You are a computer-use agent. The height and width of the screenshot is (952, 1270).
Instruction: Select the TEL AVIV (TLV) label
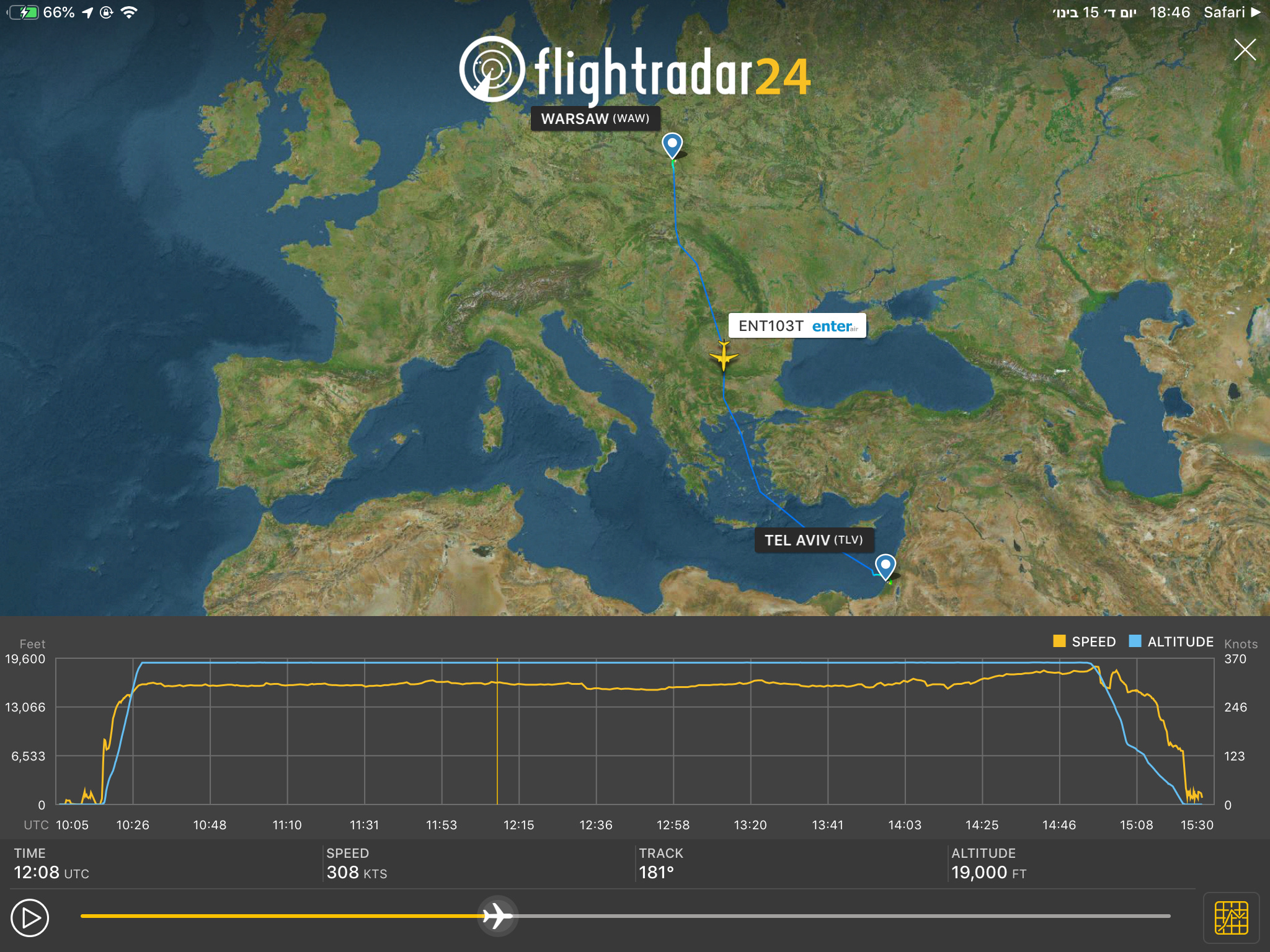tap(813, 540)
